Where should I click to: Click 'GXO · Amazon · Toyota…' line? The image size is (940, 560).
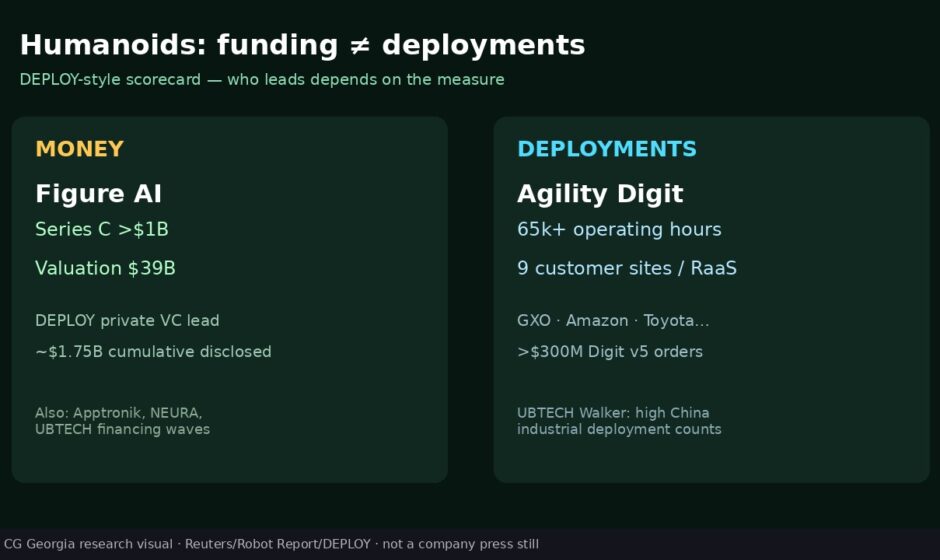pos(613,321)
